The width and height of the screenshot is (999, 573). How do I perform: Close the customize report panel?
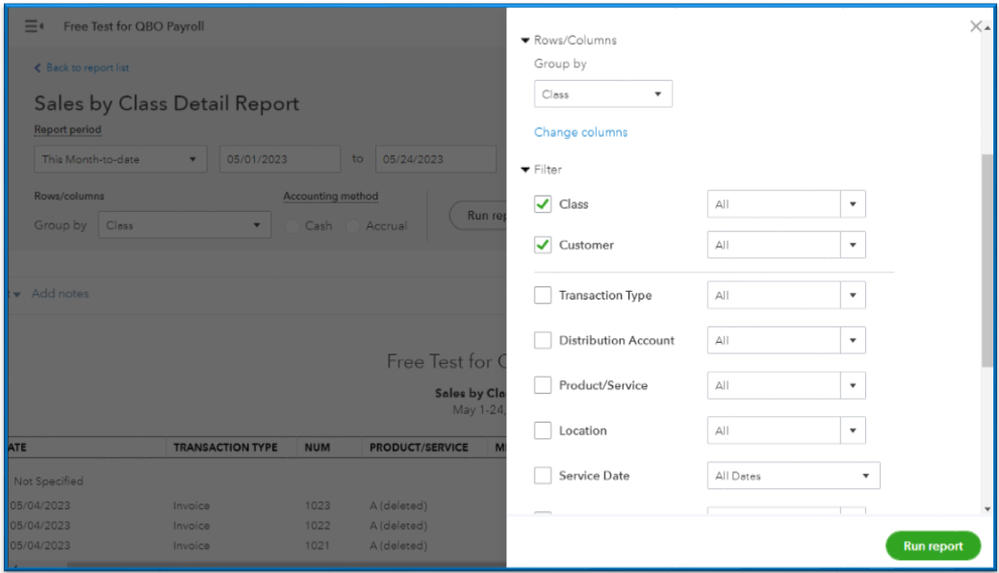tap(975, 26)
